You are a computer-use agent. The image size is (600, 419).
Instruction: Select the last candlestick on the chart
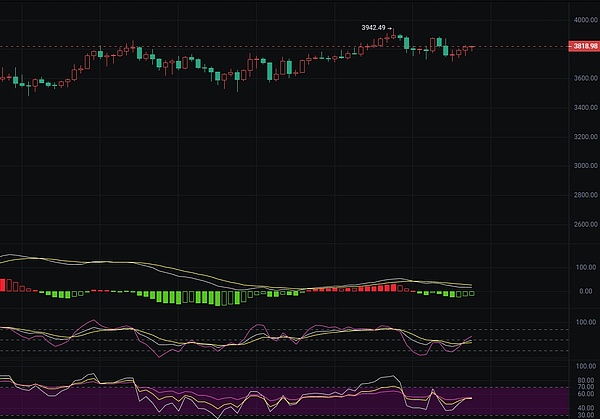(x=472, y=48)
